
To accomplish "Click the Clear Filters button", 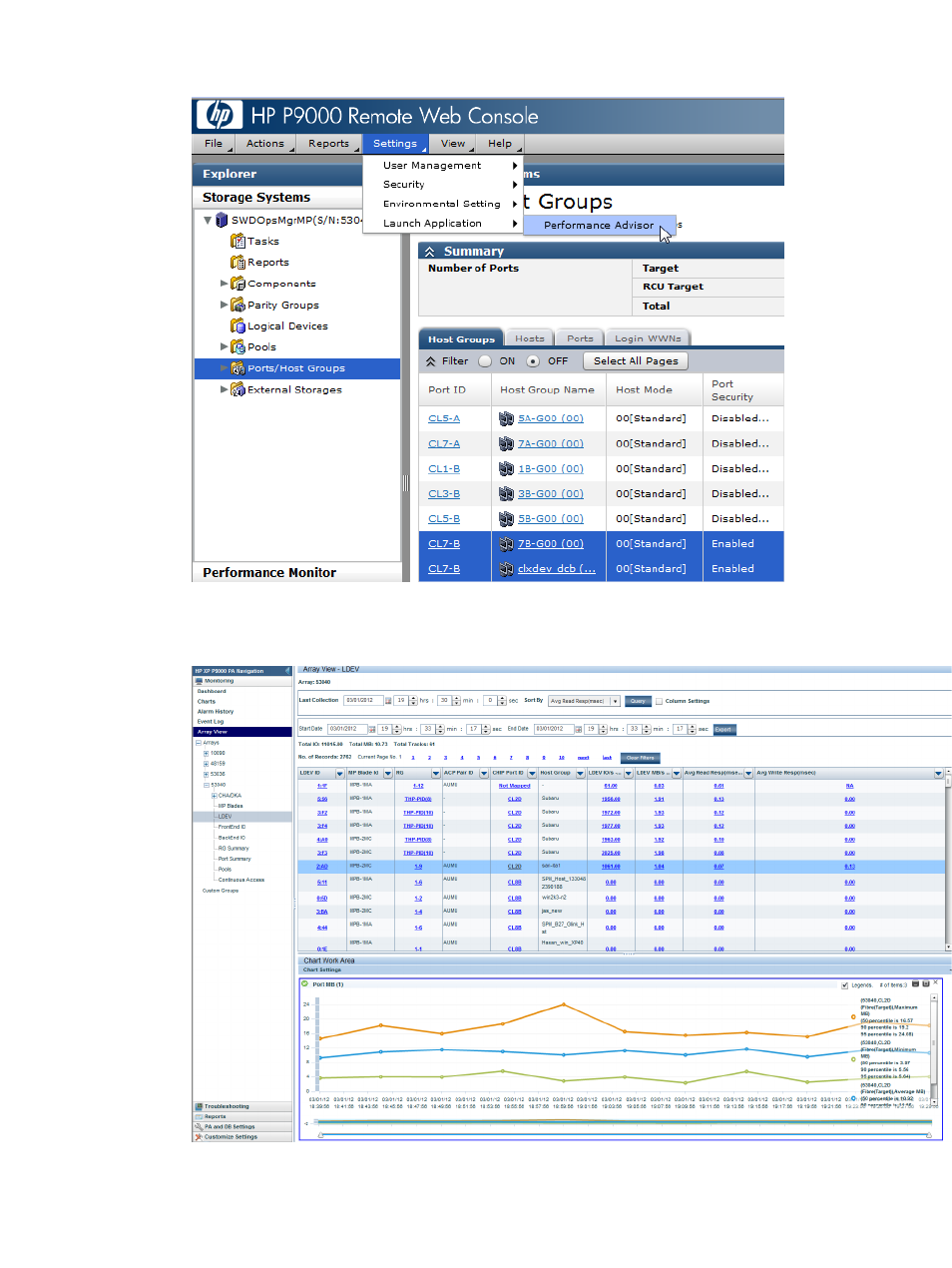I will point(641,758).
